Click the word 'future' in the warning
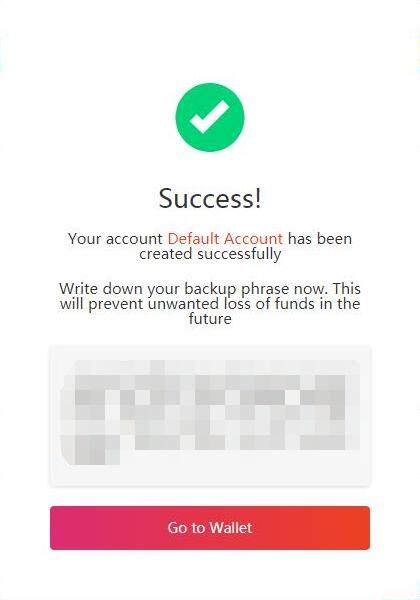 [210, 319]
